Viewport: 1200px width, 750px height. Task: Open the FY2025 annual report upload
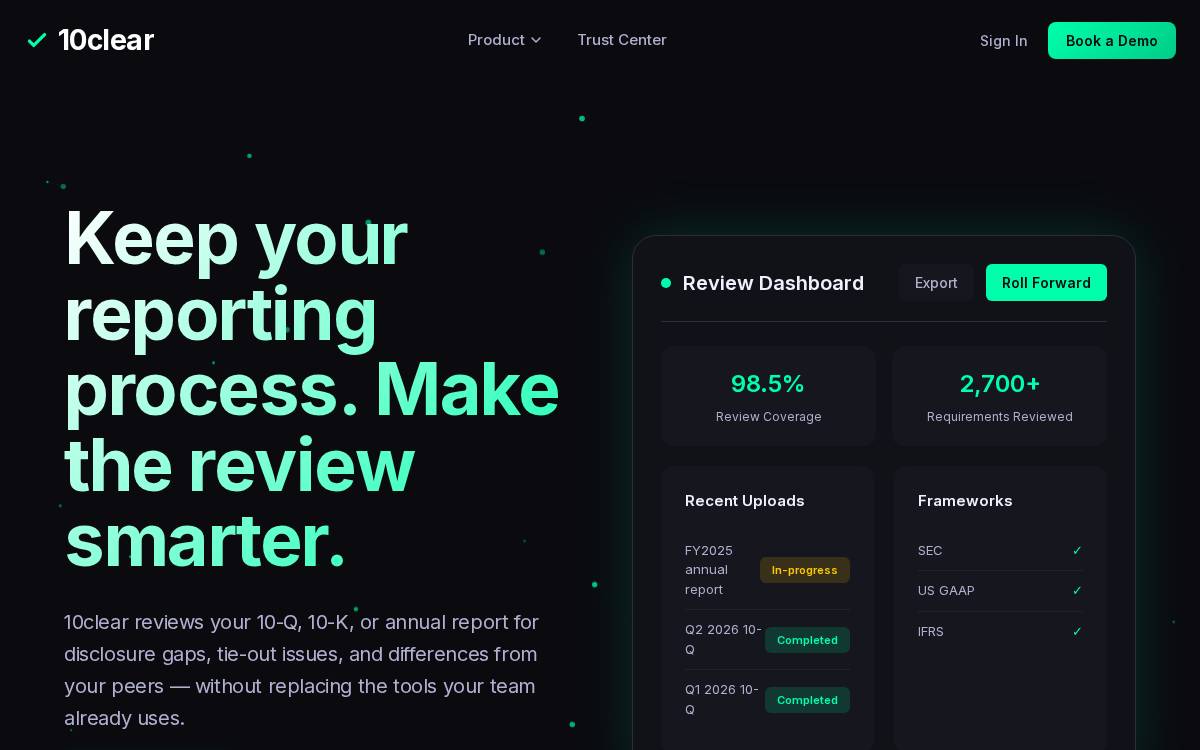709,570
